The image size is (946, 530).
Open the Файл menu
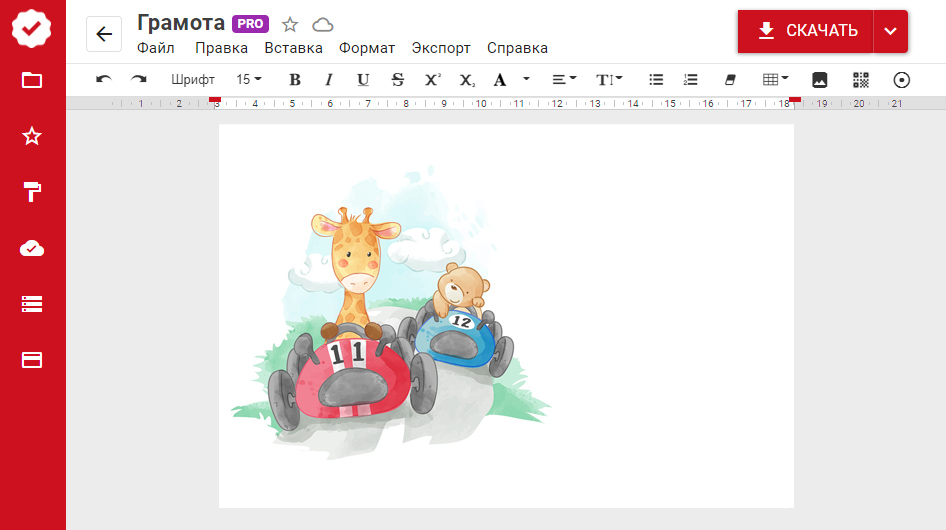pyautogui.click(x=156, y=48)
